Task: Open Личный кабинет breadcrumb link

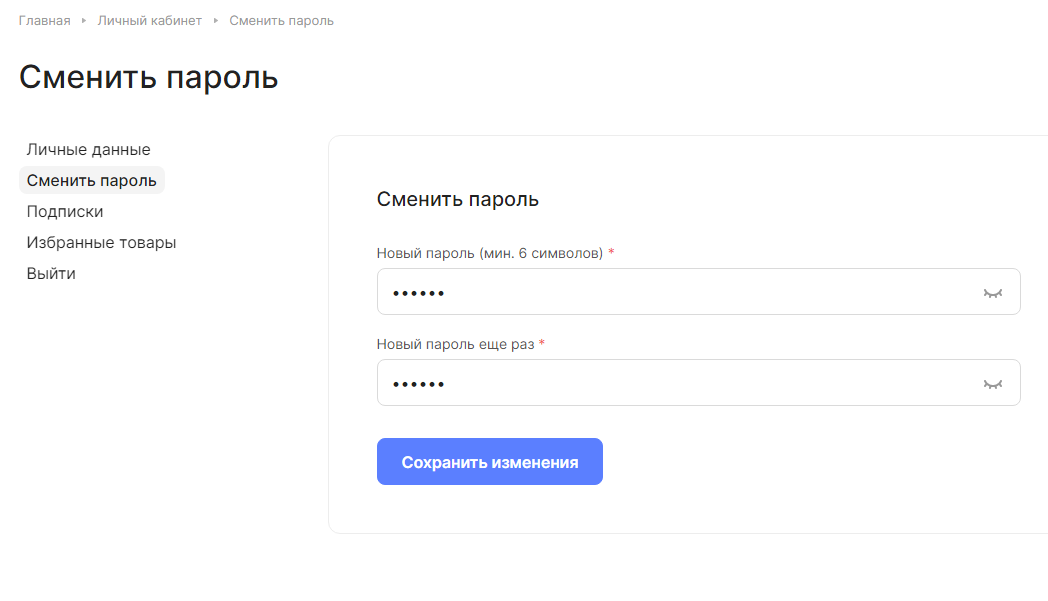Action: (x=150, y=21)
